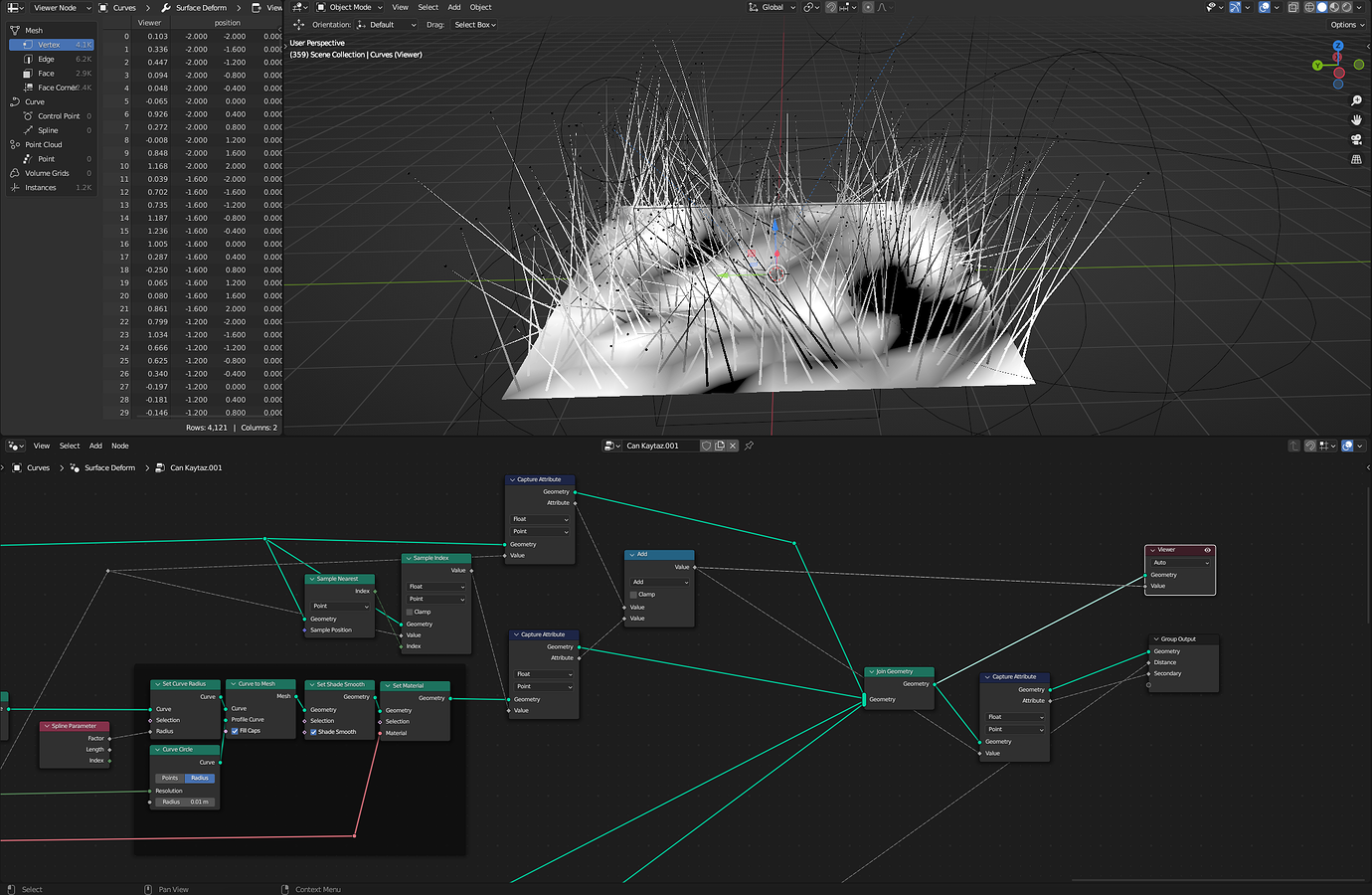Toggle the Fill Caps checkbox

pyautogui.click(x=235, y=731)
